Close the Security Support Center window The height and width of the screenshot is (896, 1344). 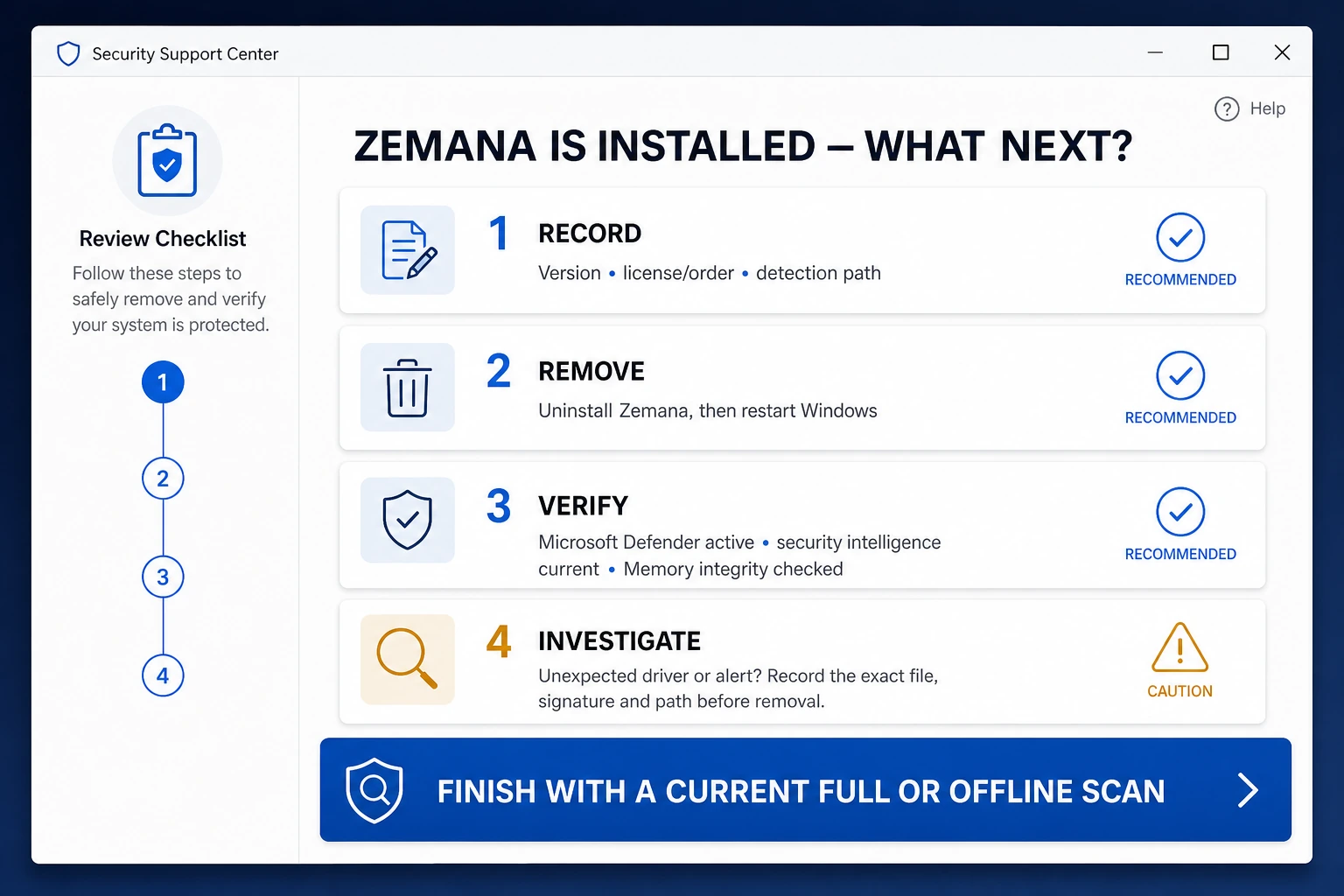(1282, 52)
